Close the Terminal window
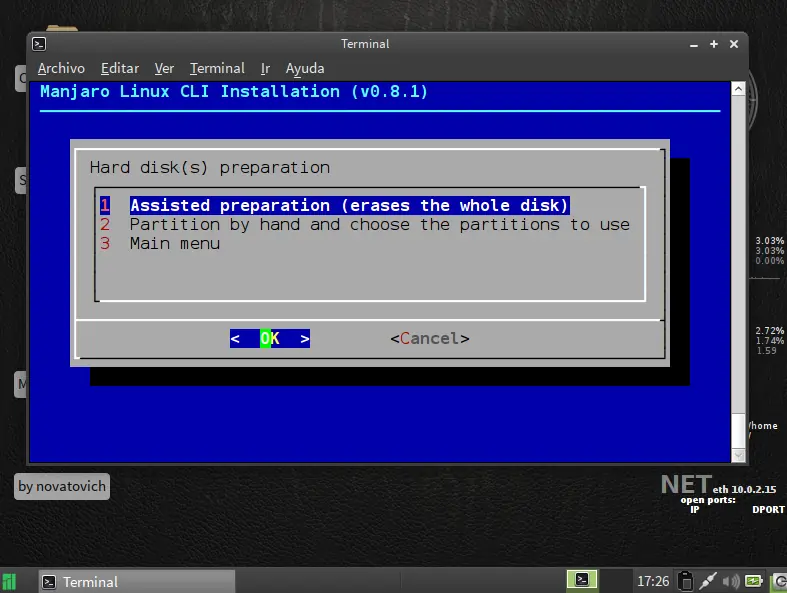The image size is (787, 593). click(734, 44)
